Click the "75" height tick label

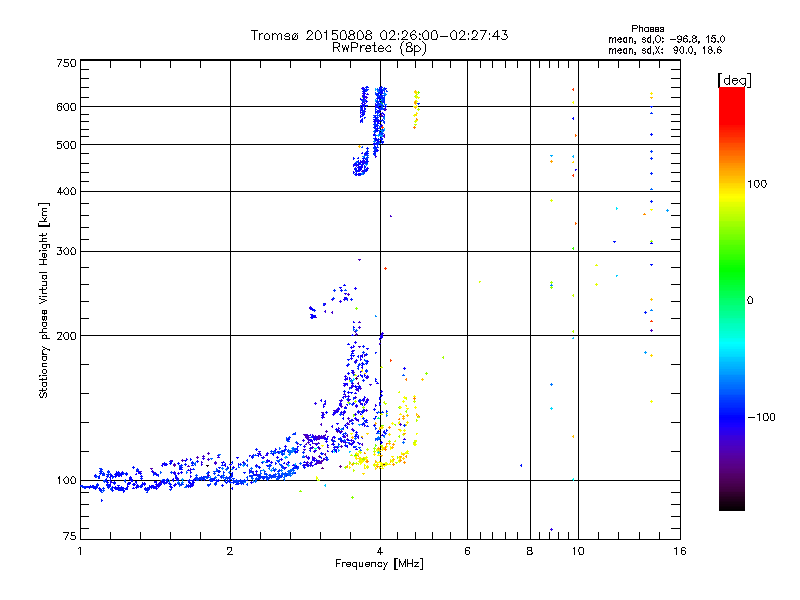point(70,536)
